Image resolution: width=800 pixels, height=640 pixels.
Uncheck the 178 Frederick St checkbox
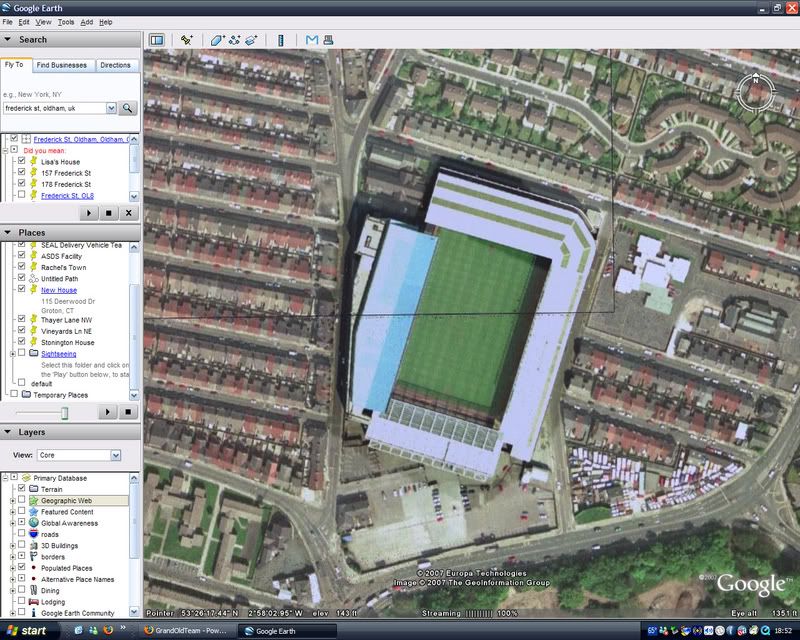(21, 183)
